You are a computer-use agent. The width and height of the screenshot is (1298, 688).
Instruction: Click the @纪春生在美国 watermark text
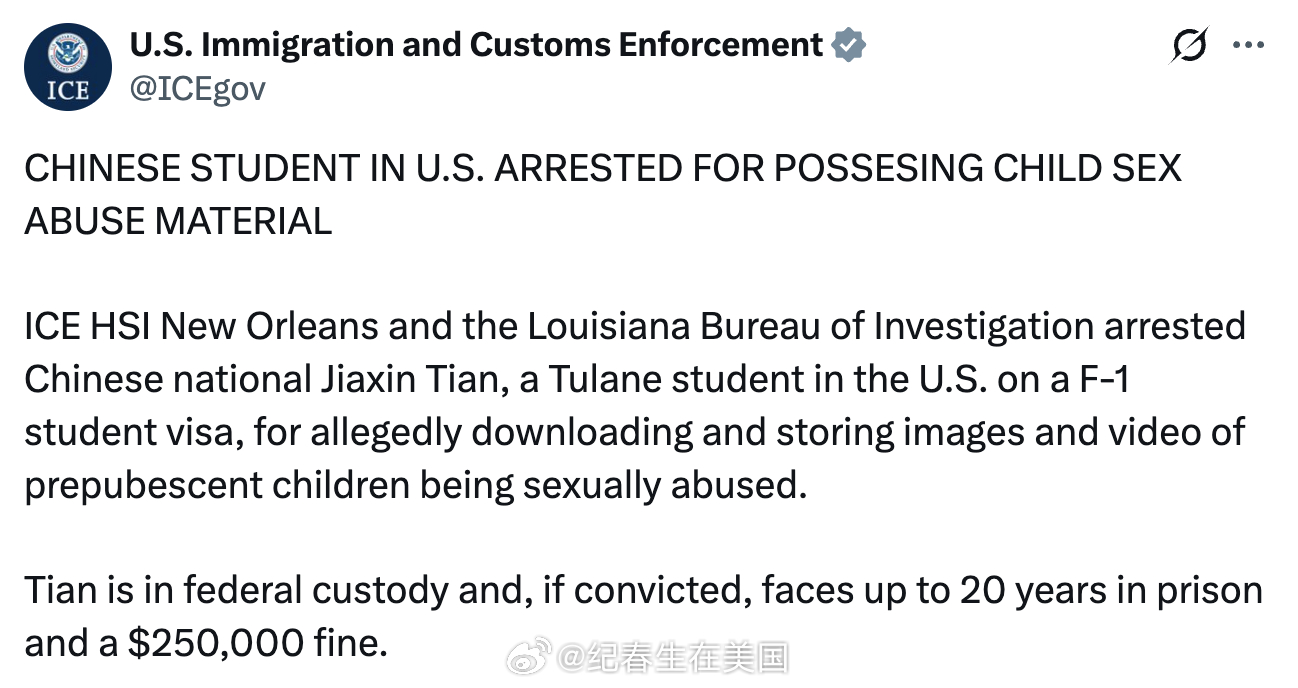coord(674,657)
